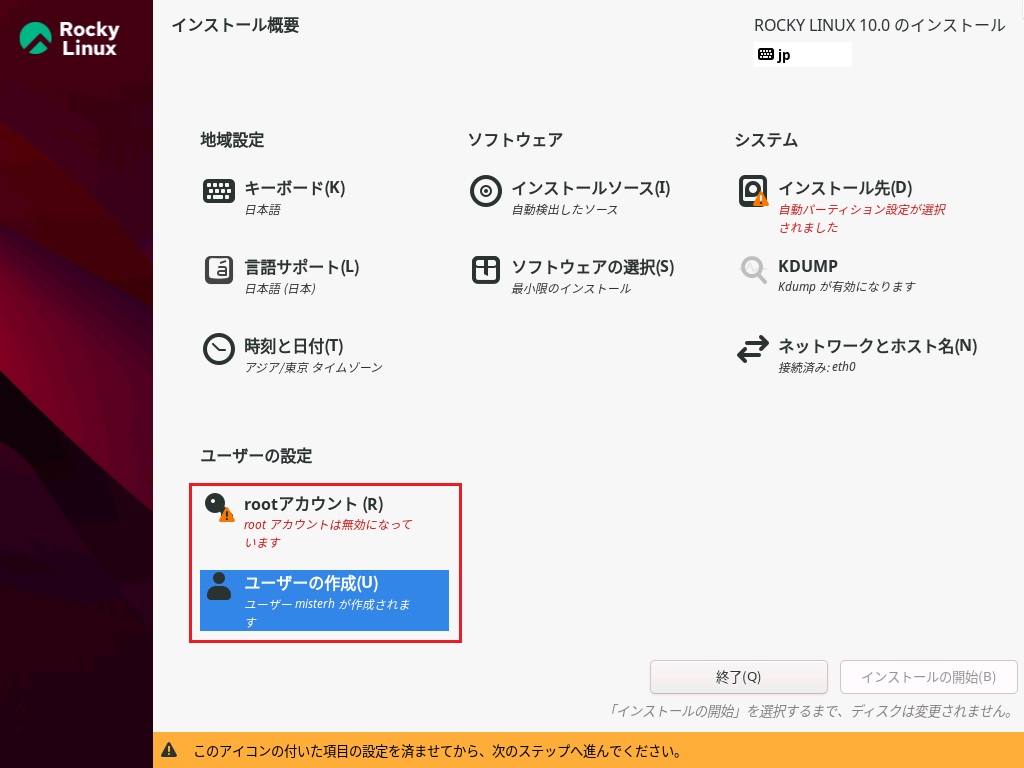Screen dimensions: 1024x768
Task: Open インストール先(D) destination settings
Action: [845, 188]
